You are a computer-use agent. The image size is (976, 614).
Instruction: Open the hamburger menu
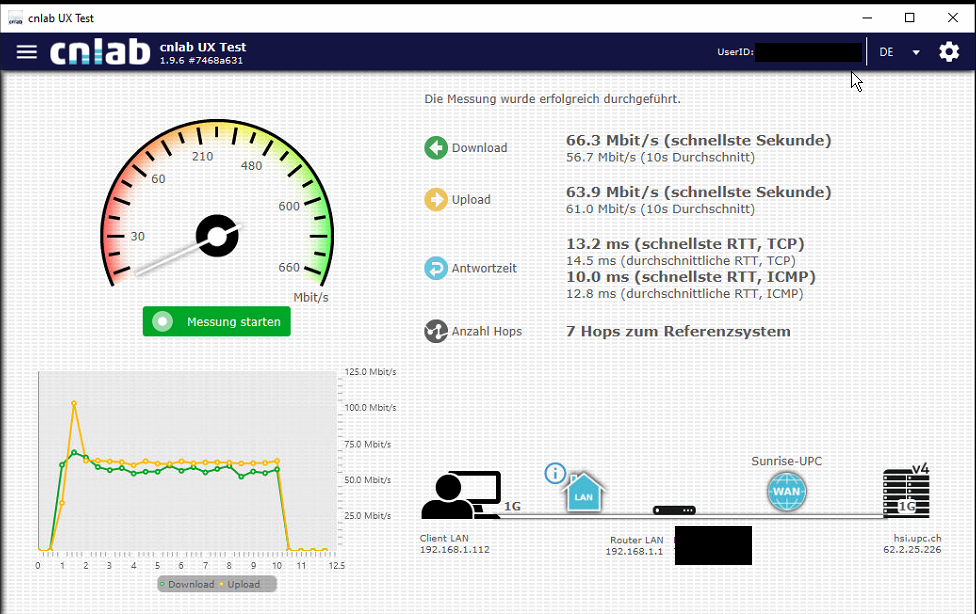tap(27, 52)
